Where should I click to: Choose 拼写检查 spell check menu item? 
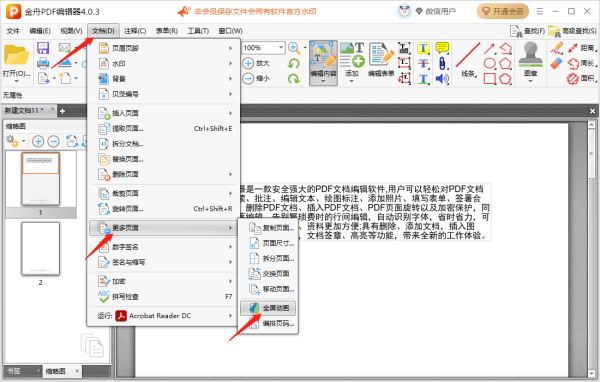[163, 297]
